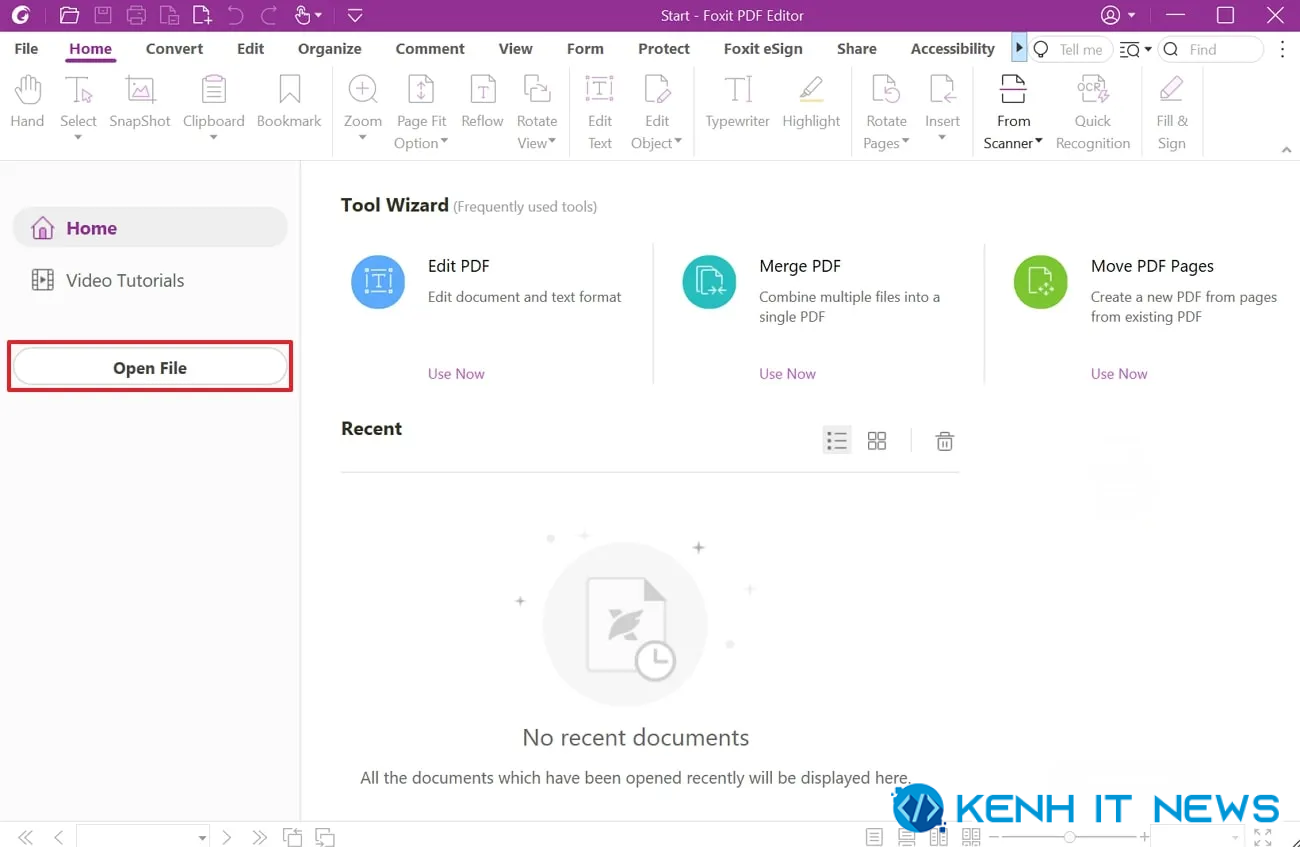This screenshot has height=847, width=1300.
Task: Click Use Now under Edit PDF
Action: 456,373
